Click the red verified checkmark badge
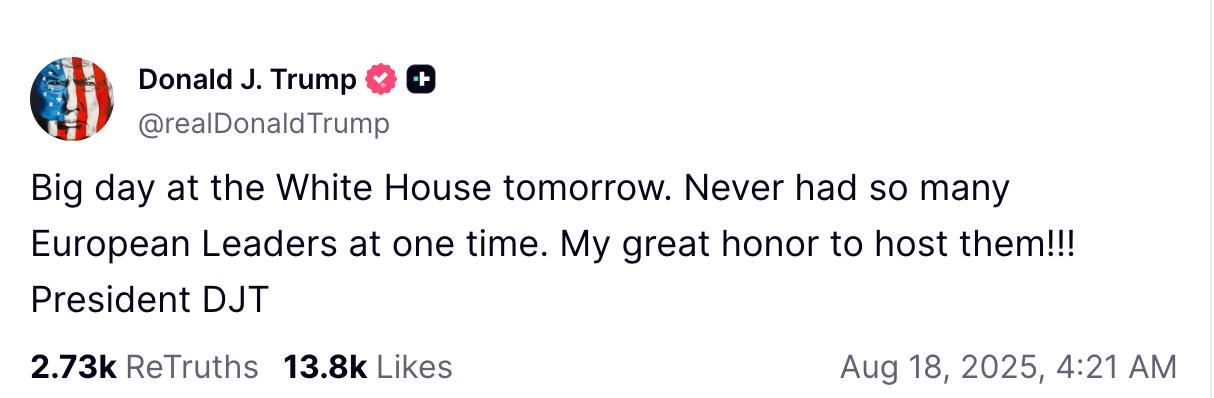The image size is (1214, 398). [x=381, y=79]
